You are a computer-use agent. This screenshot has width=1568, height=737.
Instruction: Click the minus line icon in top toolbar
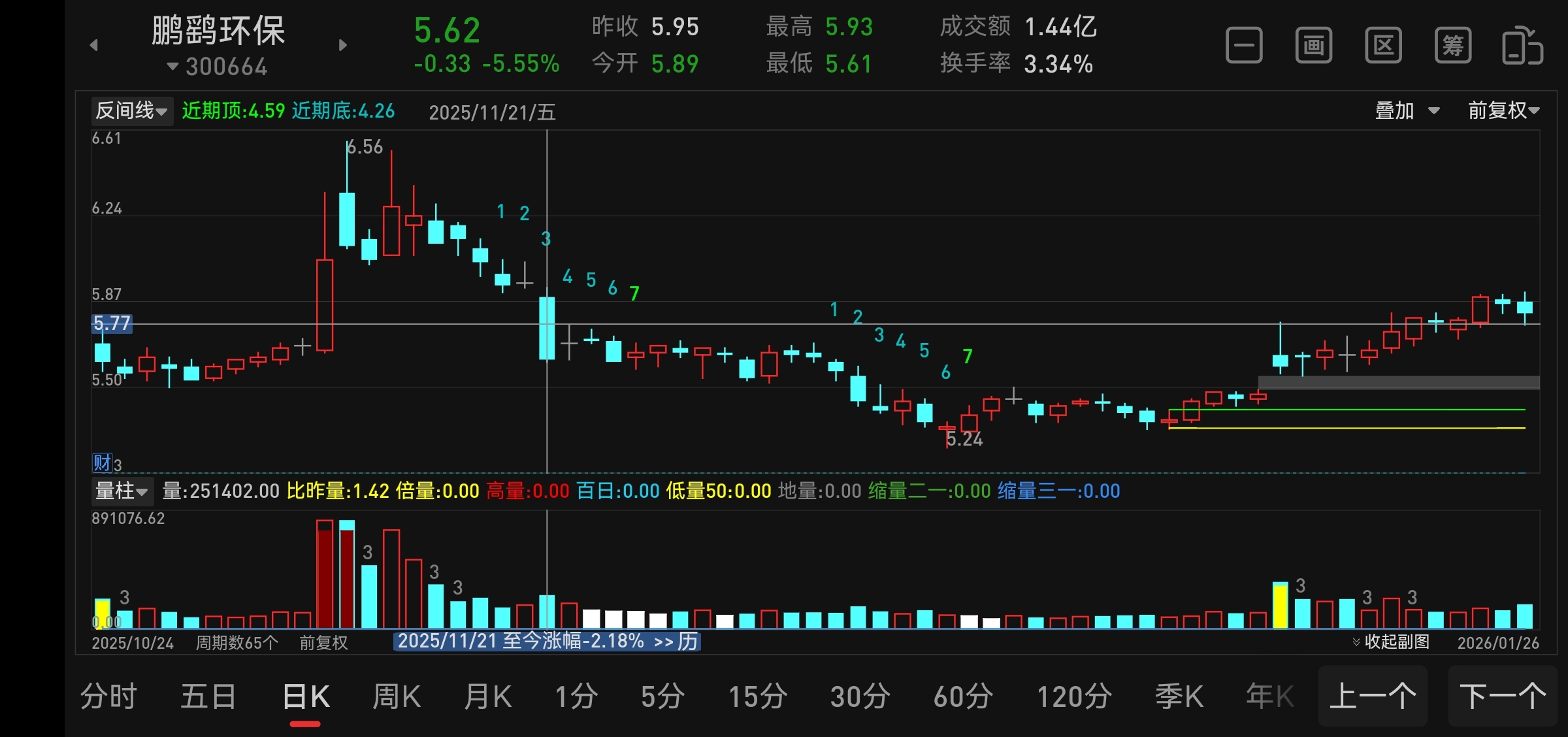(1244, 46)
